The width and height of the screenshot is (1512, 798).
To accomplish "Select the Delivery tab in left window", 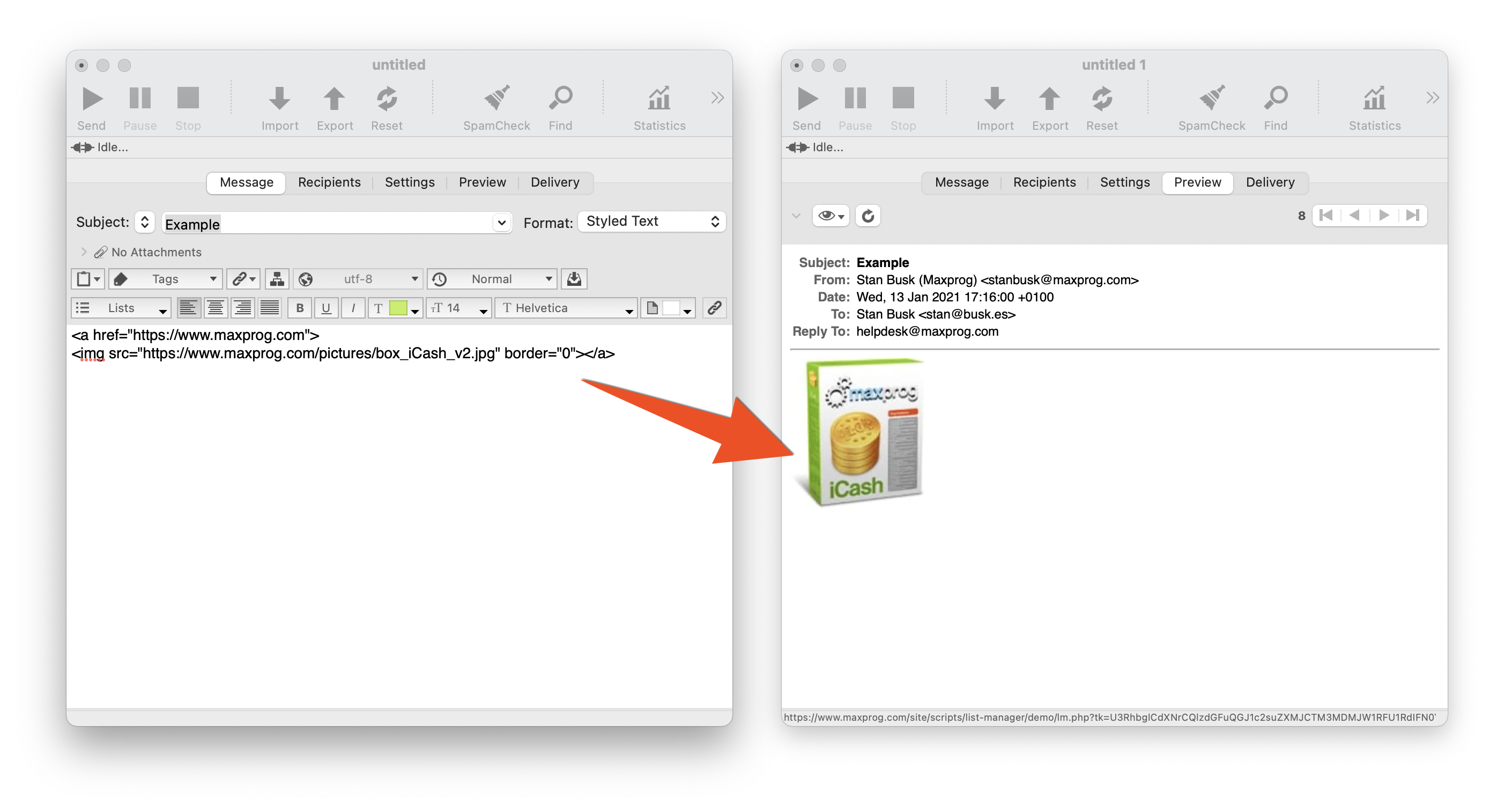I will pyautogui.click(x=554, y=182).
